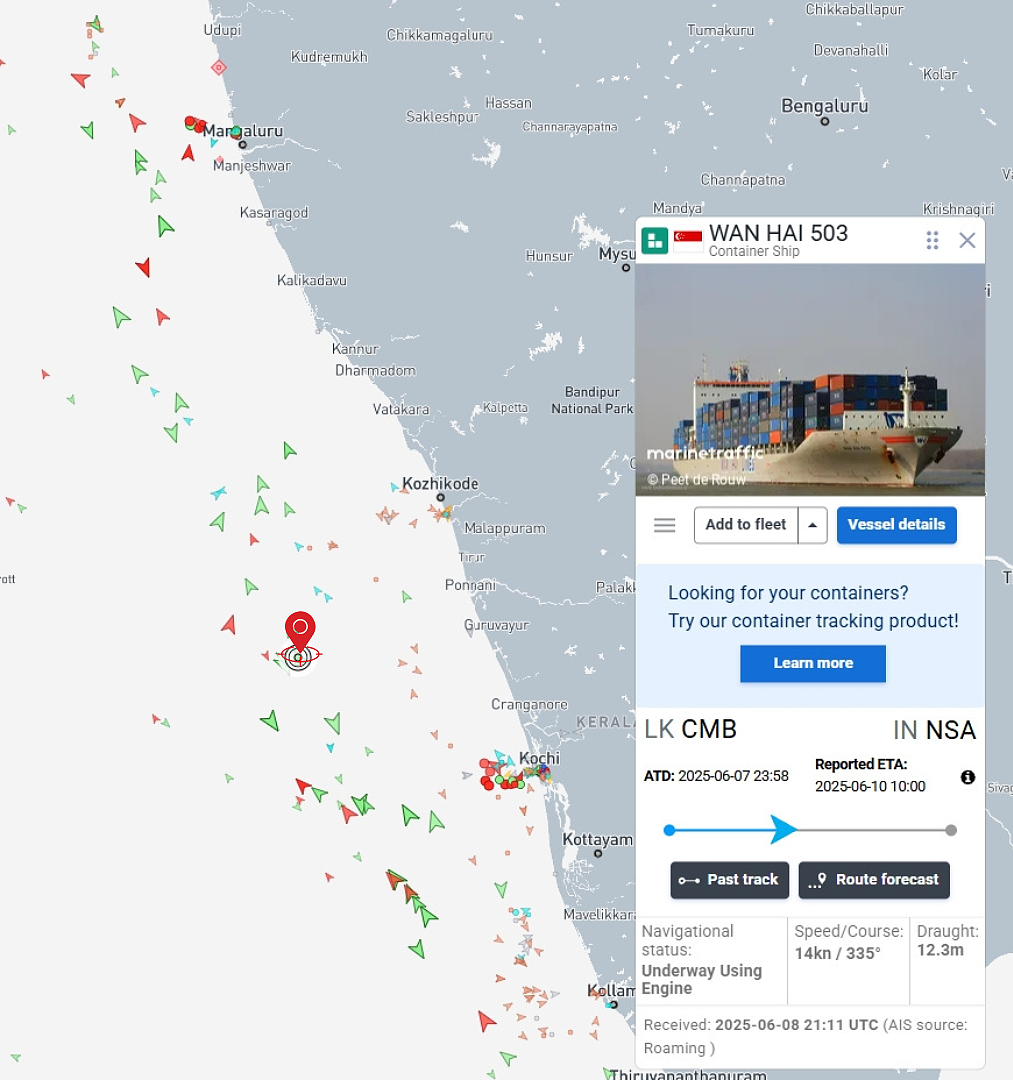This screenshot has height=1080, width=1013.
Task: Click the green container ship type icon
Action: tap(654, 240)
